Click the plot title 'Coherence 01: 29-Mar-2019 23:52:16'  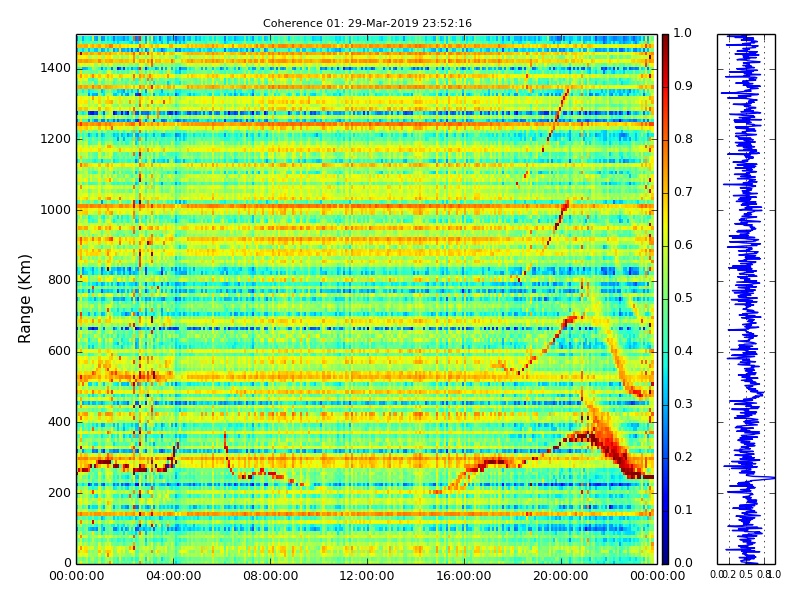coord(367,23)
